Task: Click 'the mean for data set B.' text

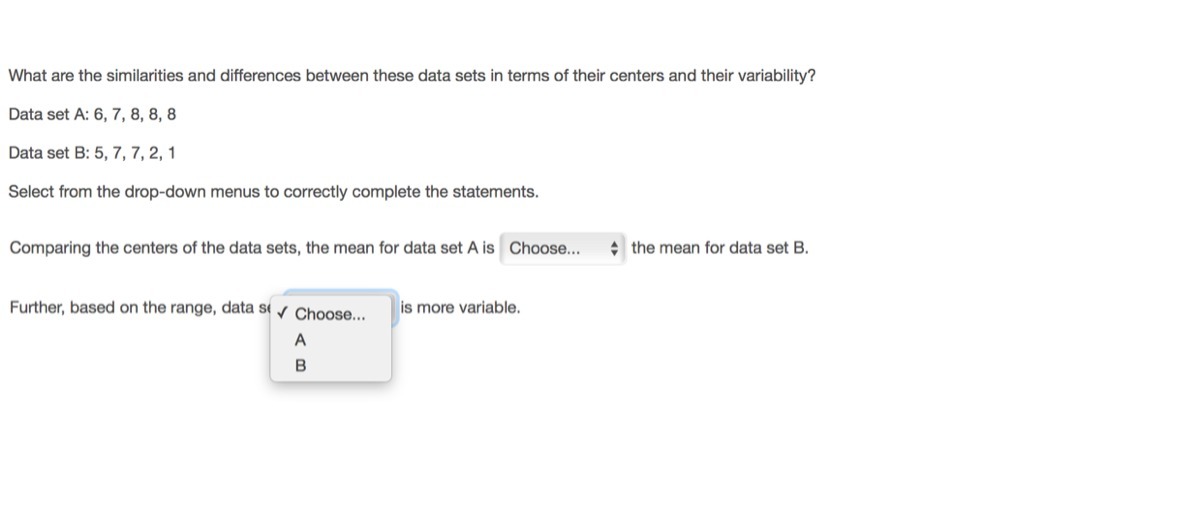Action: [719, 248]
